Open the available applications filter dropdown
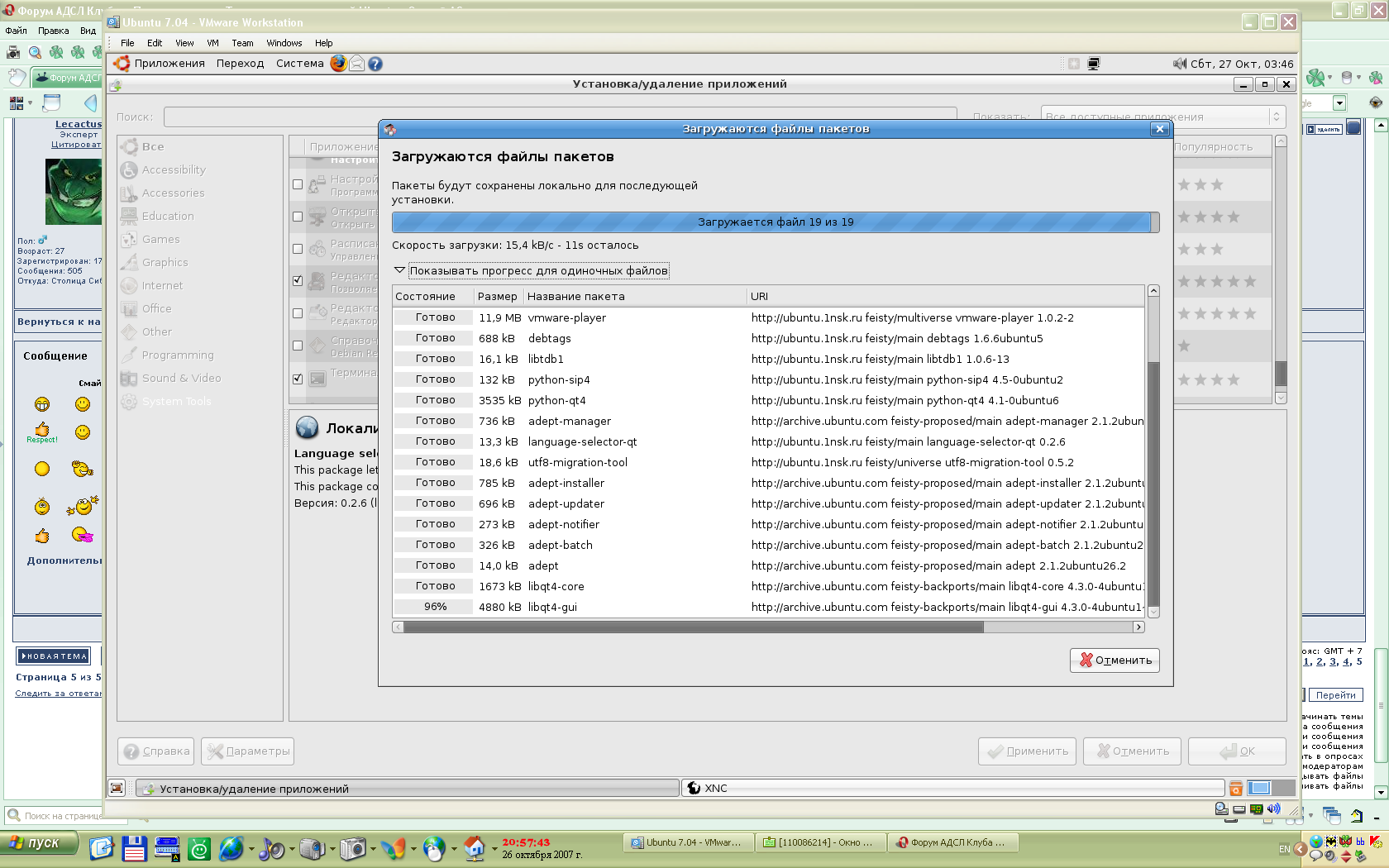This screenshot has height=868, width=1389. (1161, 117)
